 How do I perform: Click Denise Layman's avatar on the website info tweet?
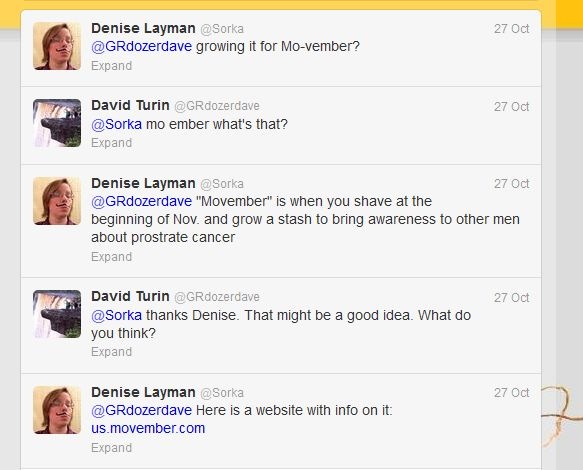[57, 410]
